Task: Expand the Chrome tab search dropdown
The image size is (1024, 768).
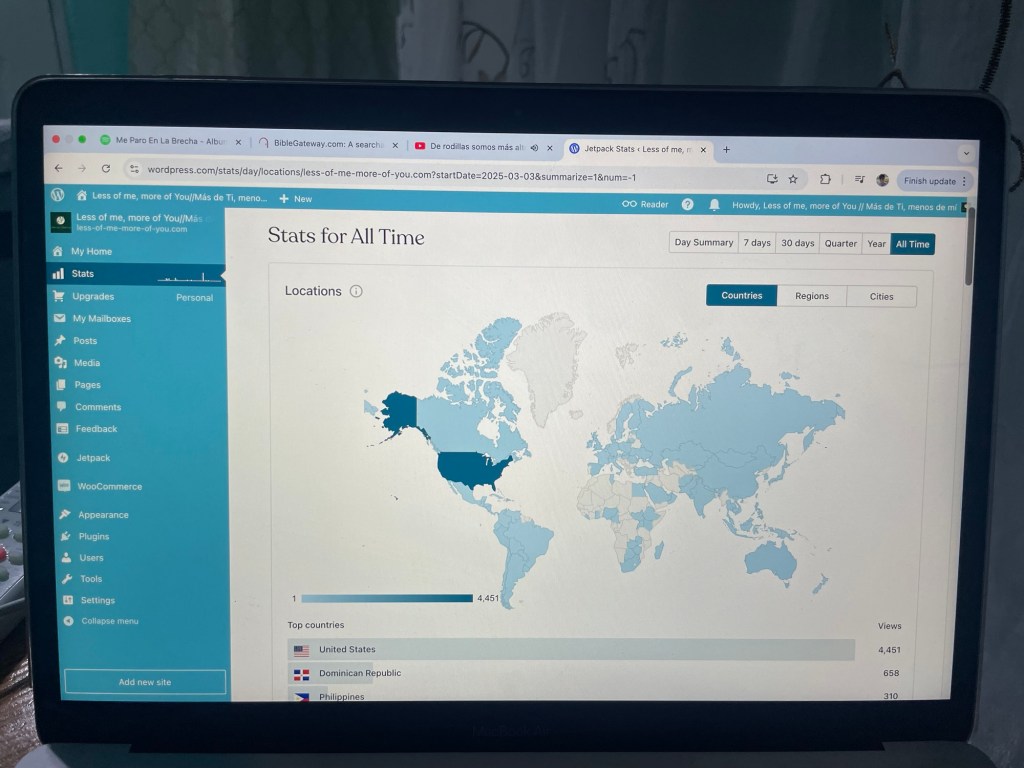Action: point(965,153)
